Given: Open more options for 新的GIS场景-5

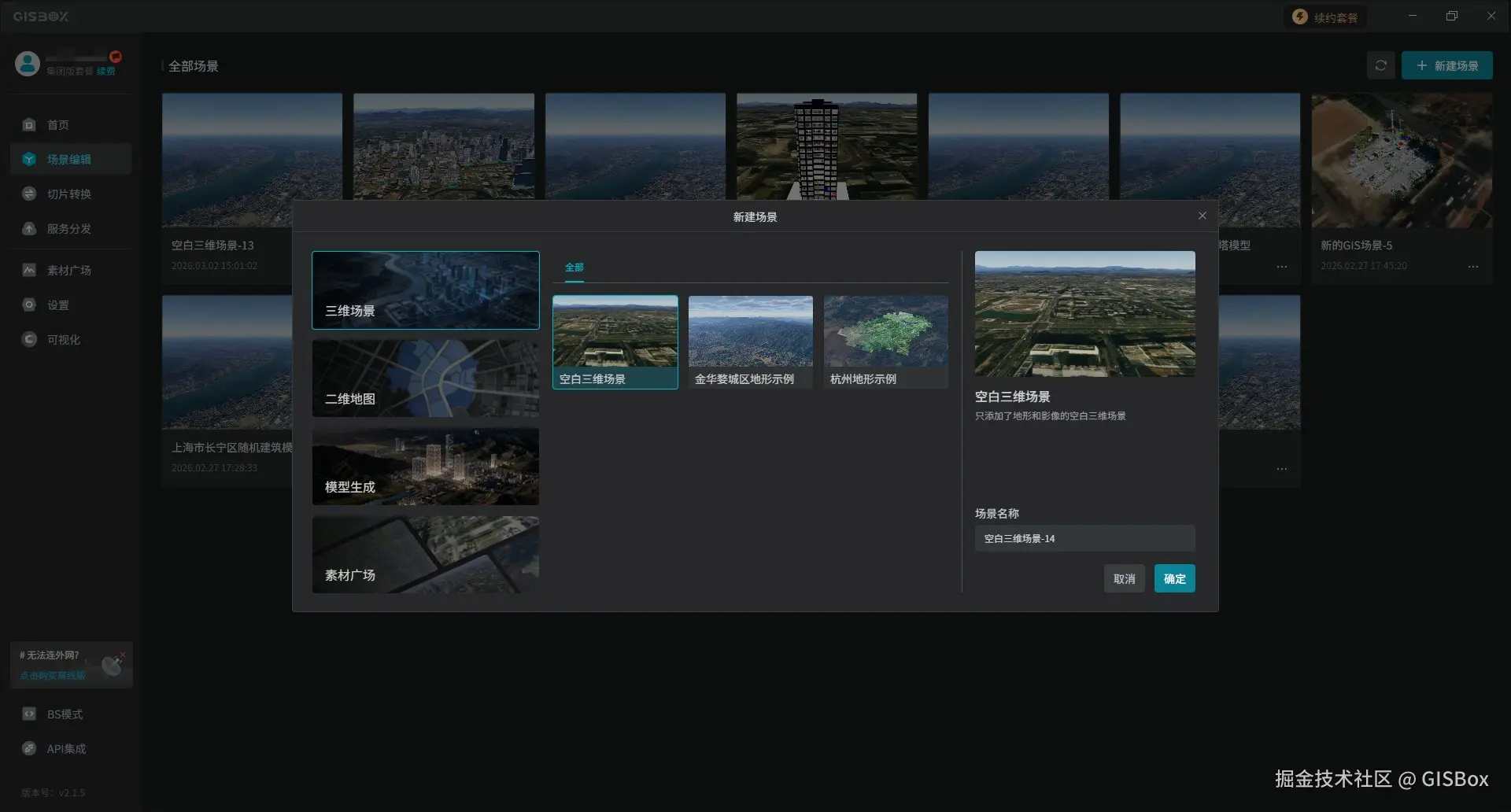Looking at the screenshot, I should pyautogui.click(x=1472, y=267).
